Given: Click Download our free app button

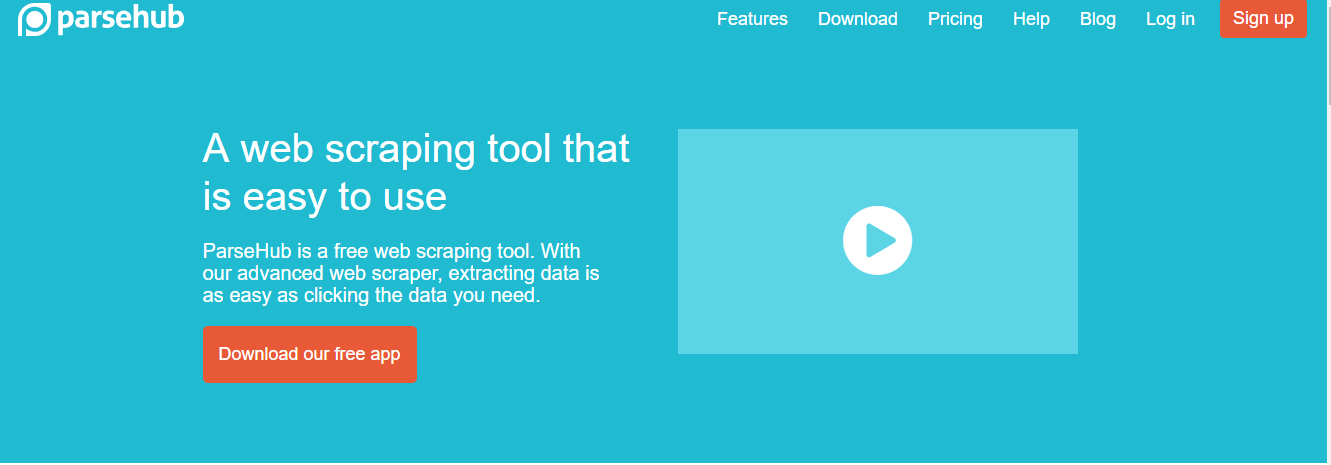Looking at the screenshot, I should (310, 354).
